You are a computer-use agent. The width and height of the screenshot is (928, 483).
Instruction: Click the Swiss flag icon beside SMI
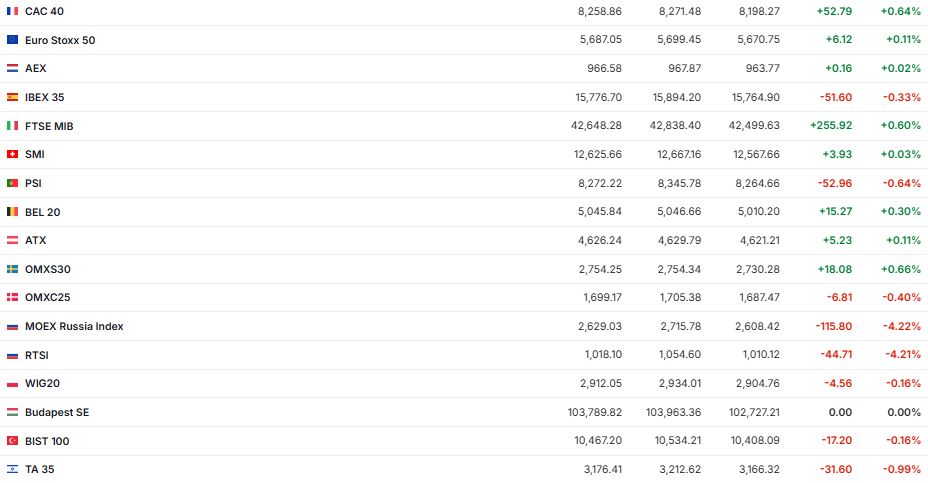[x=12, y=154]
